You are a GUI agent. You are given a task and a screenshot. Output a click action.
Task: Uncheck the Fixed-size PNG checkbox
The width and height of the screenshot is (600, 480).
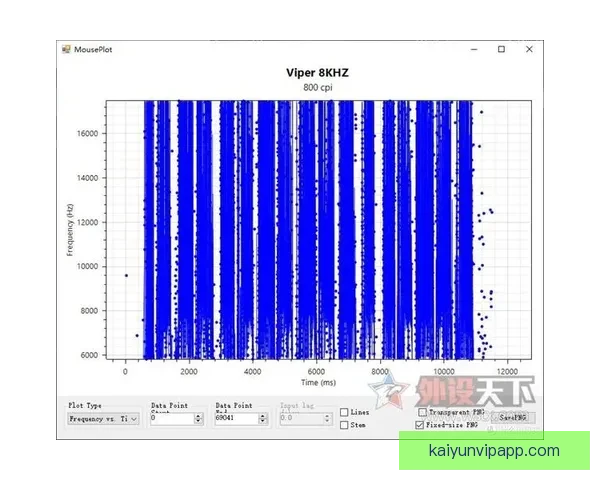pyautogui.click(x=419, y=425)
